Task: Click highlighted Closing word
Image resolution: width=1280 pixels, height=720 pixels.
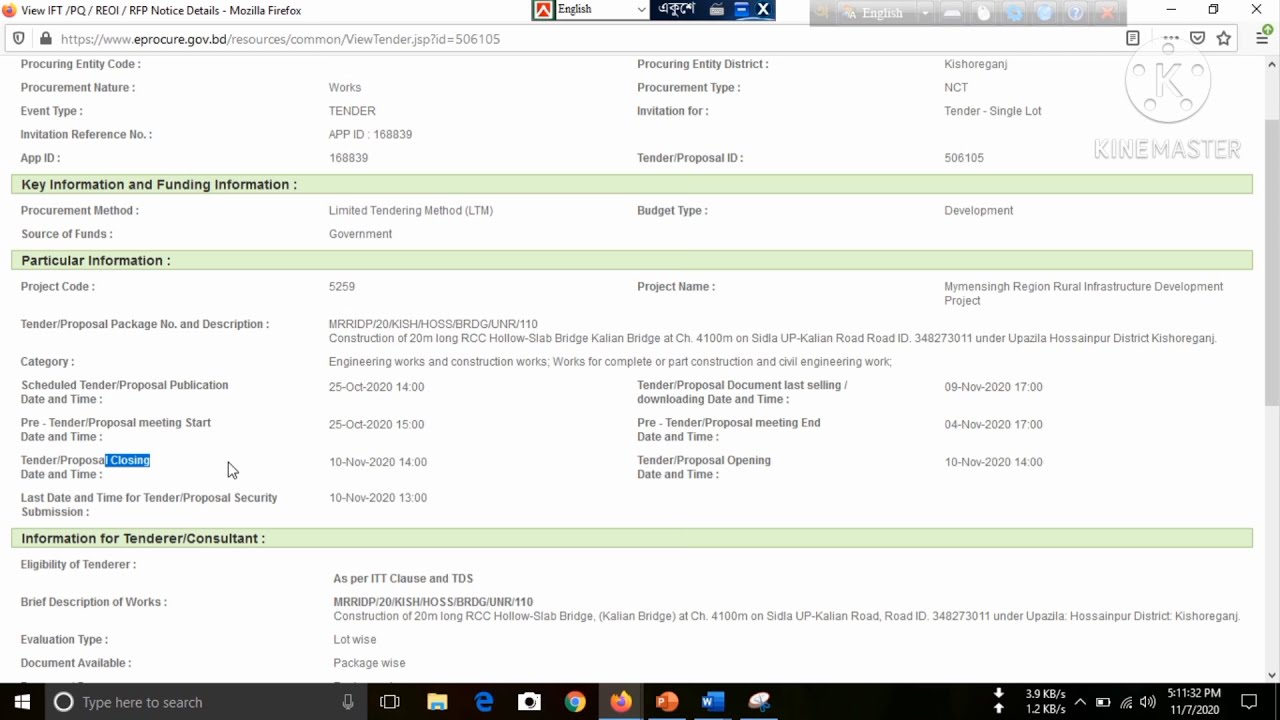Action: tap(128, 460)
